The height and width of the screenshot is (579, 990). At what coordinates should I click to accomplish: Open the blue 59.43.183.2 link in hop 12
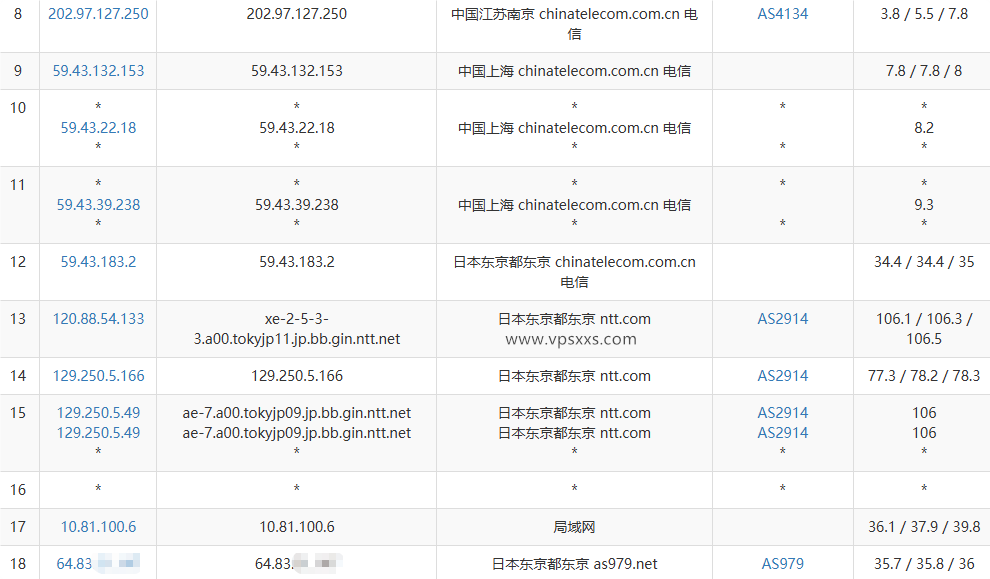98,261
